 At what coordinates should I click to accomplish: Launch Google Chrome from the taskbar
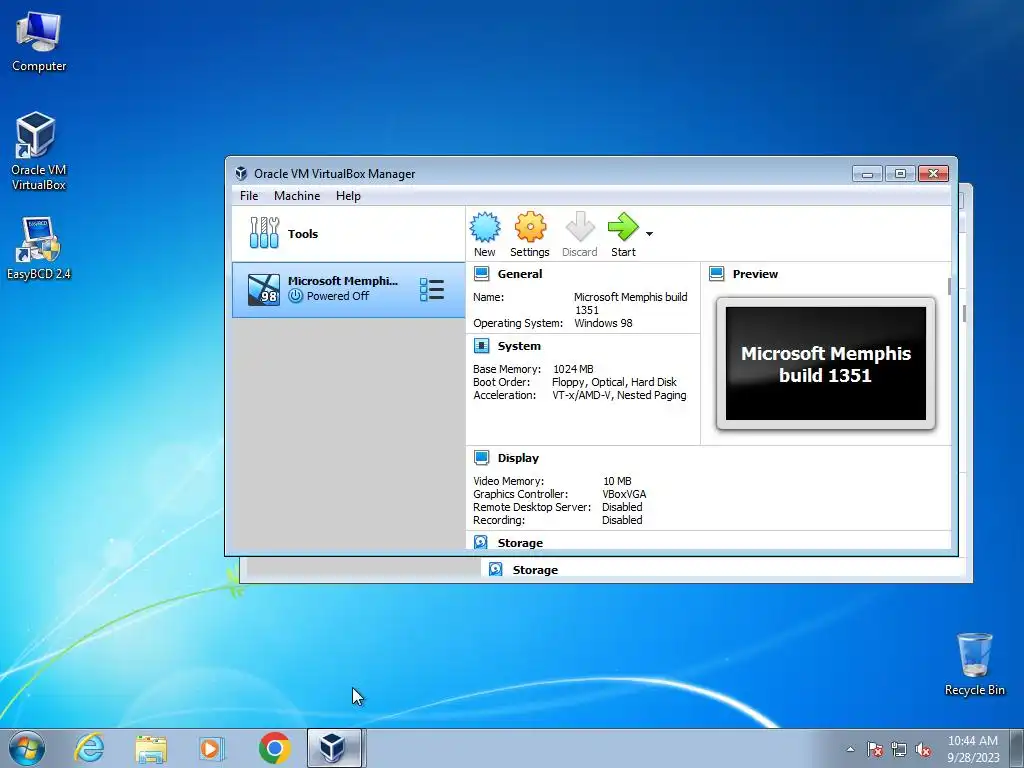tap(274, 748)
